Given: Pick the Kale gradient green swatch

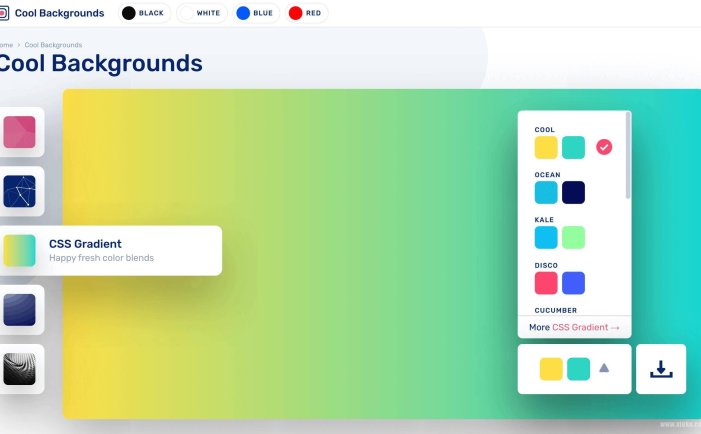Looking at the screenshot, I should point(573,237).
